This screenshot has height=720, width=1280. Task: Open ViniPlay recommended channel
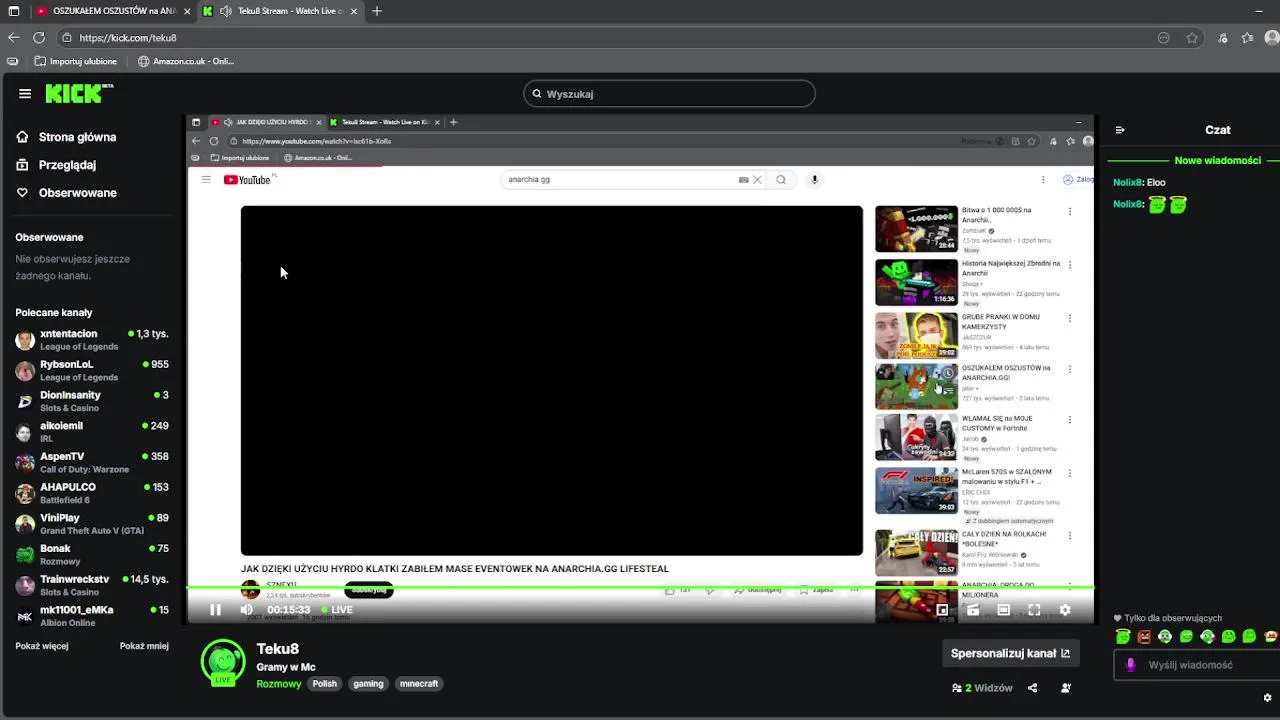92,524
